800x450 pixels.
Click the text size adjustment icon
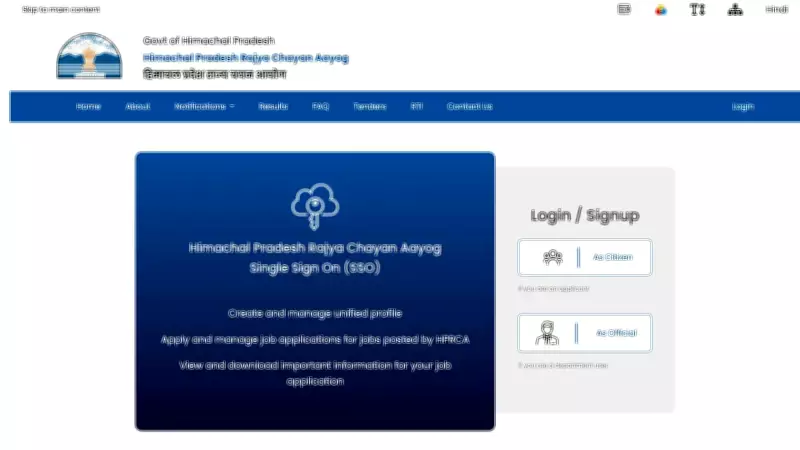click(697, 9)
